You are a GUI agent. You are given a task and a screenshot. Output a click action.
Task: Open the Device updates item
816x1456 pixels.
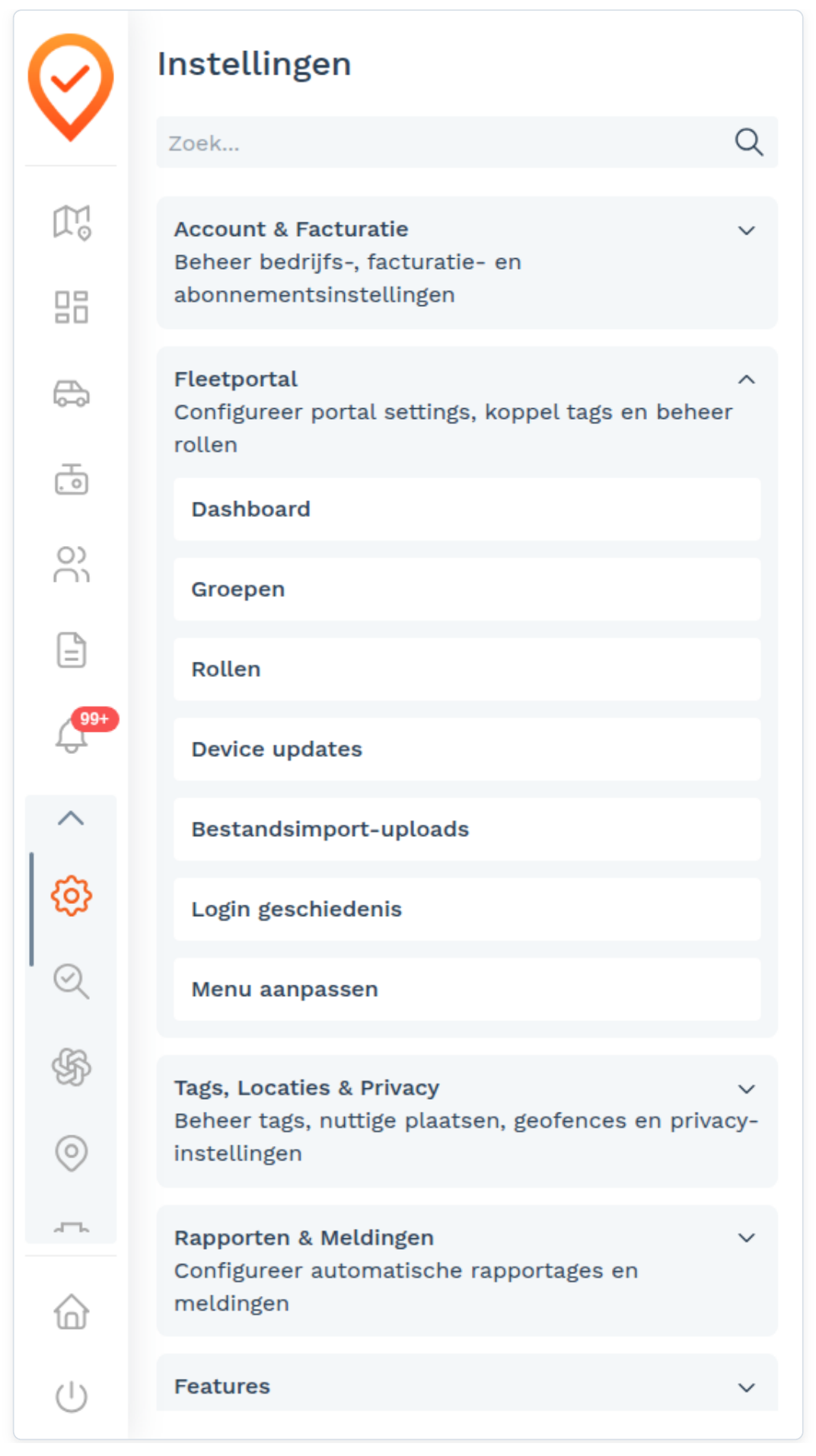pyautogui.click(x=467, y=749)
